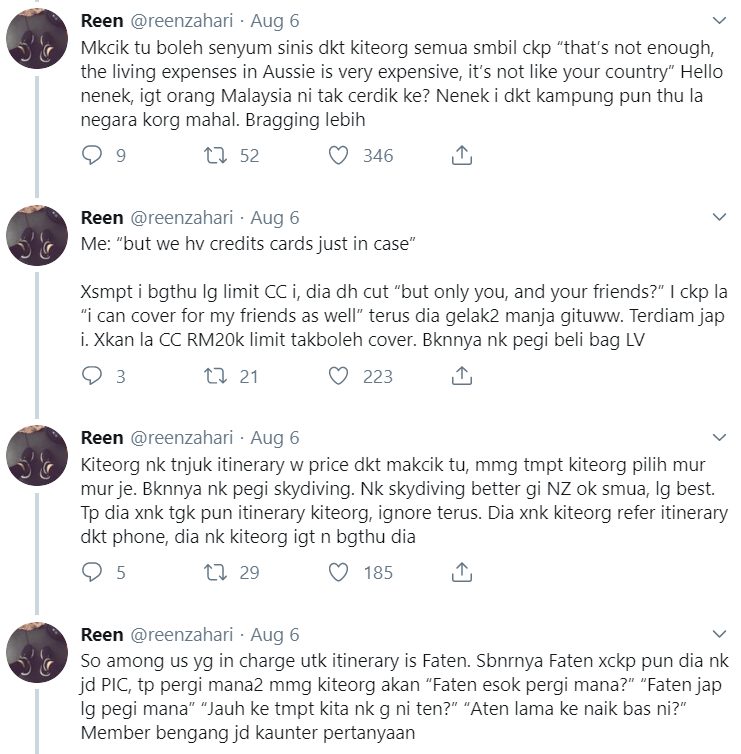The width and height of the screenshot is (741, 754).
Task: Expand options for the credit cards tweet
Action: point(717,217)
